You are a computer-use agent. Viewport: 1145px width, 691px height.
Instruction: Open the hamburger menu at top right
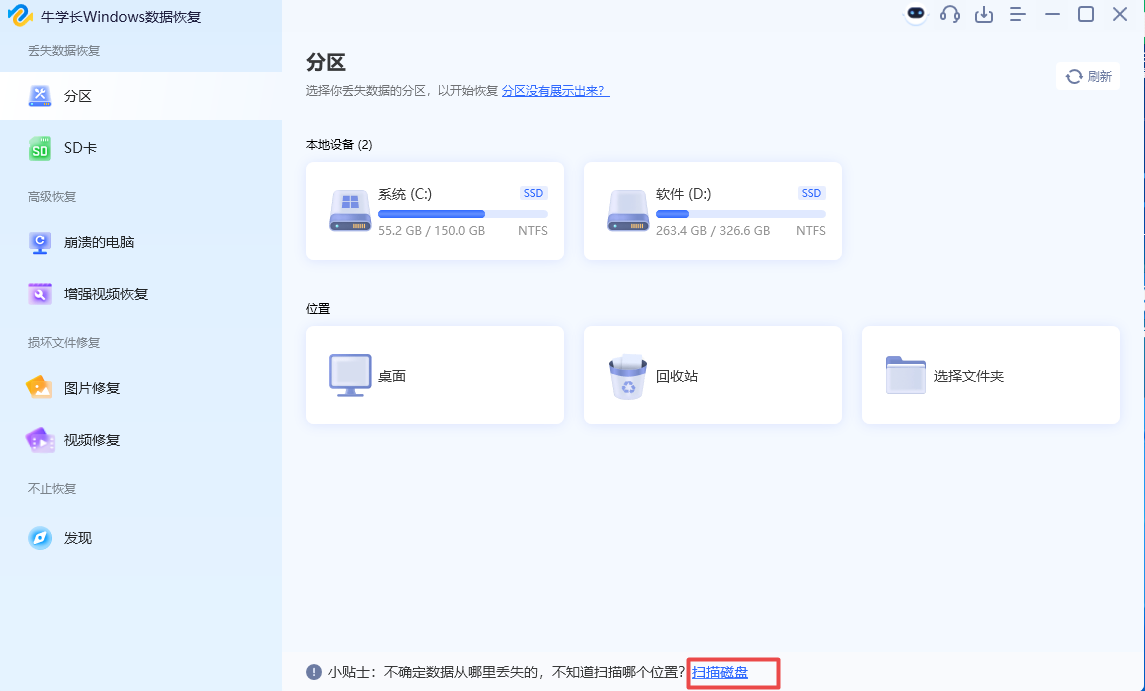pos(1018,15)
